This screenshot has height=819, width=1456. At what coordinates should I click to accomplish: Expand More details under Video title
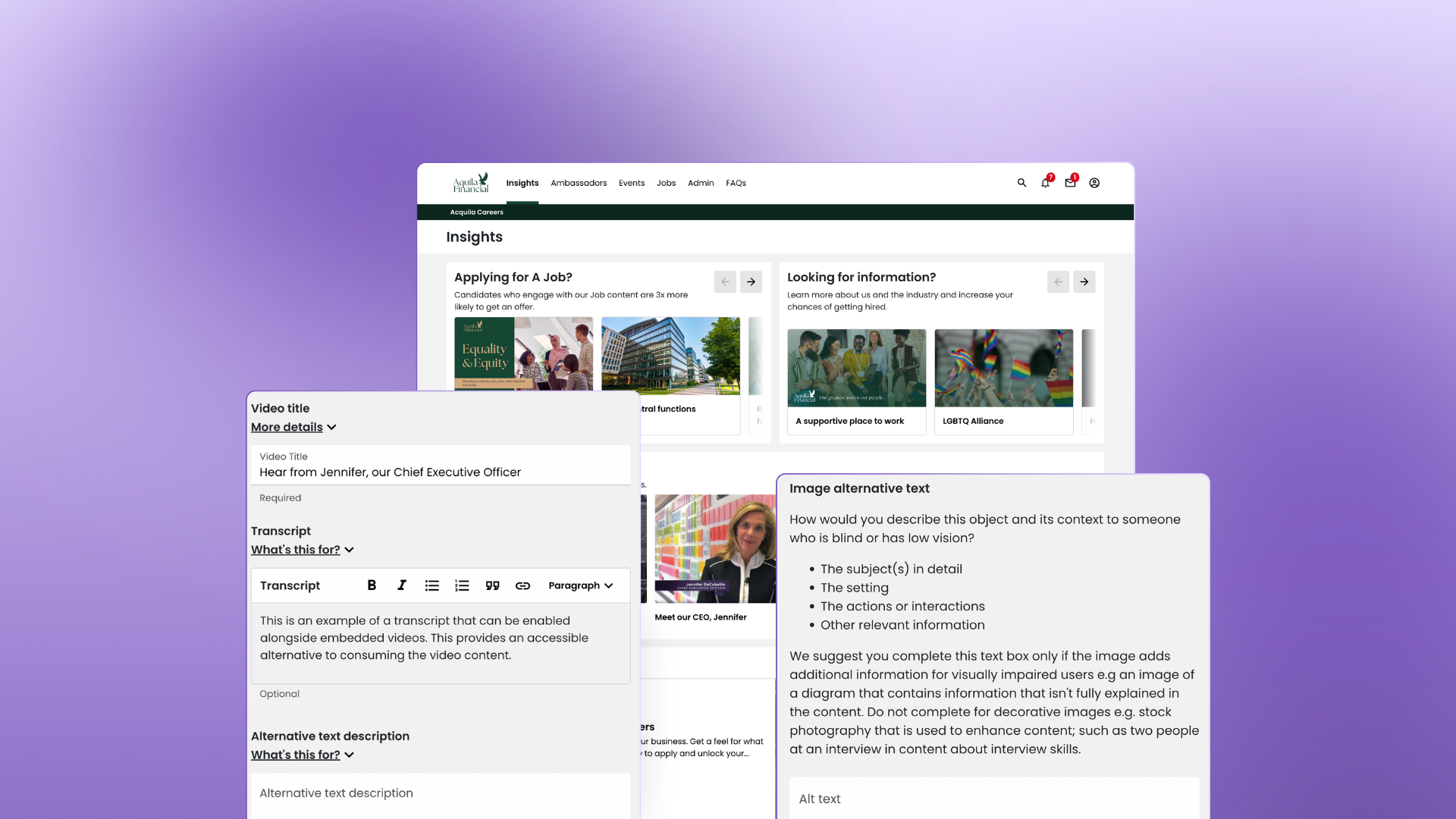[293, 427]
